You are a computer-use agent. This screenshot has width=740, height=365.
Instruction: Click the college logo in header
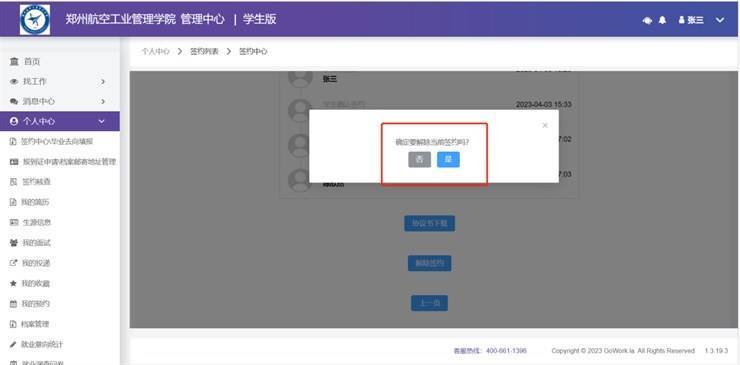pos(35,19)
